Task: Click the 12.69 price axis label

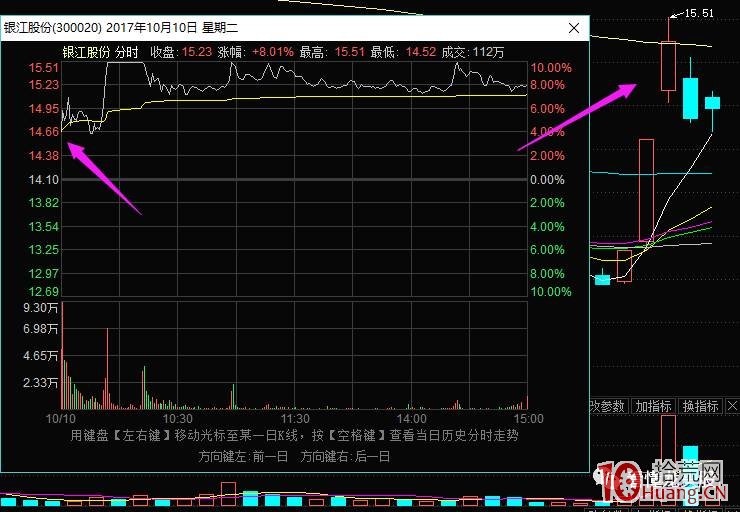Action: click(44, 291)
